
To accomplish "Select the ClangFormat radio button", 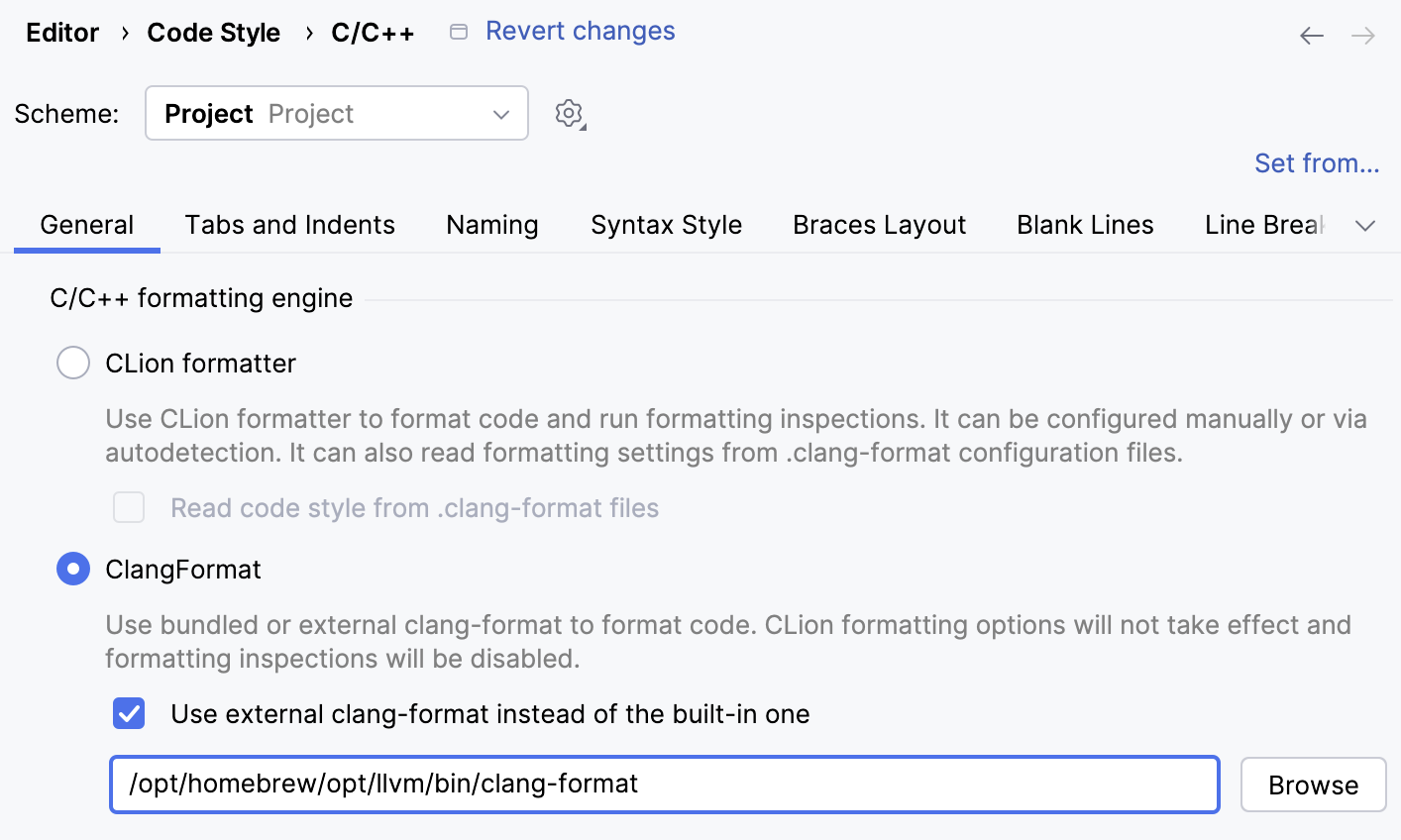I will [73, 569].
